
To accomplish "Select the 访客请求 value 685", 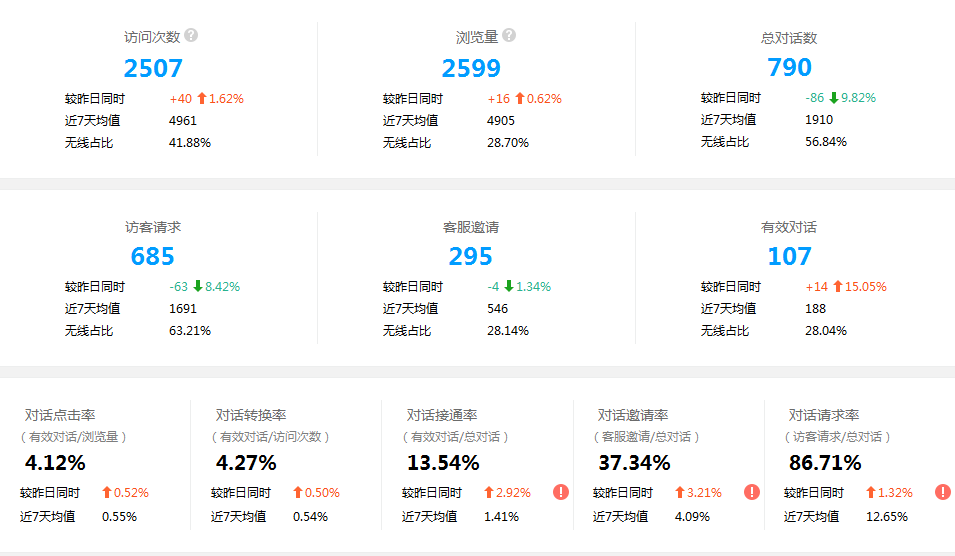I will (x=153, y=257).
